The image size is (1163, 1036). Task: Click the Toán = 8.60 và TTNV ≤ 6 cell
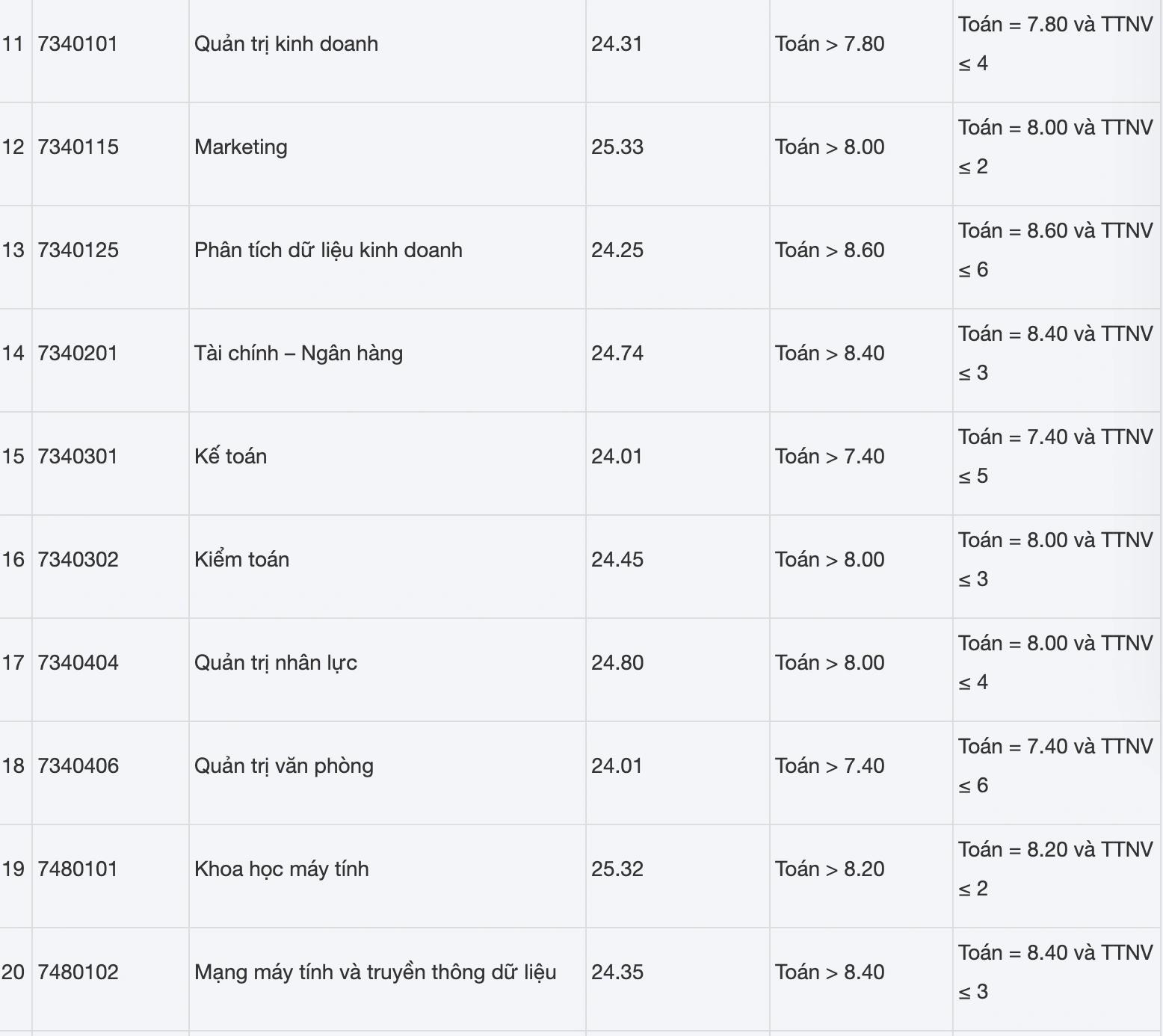(1055, 250)
